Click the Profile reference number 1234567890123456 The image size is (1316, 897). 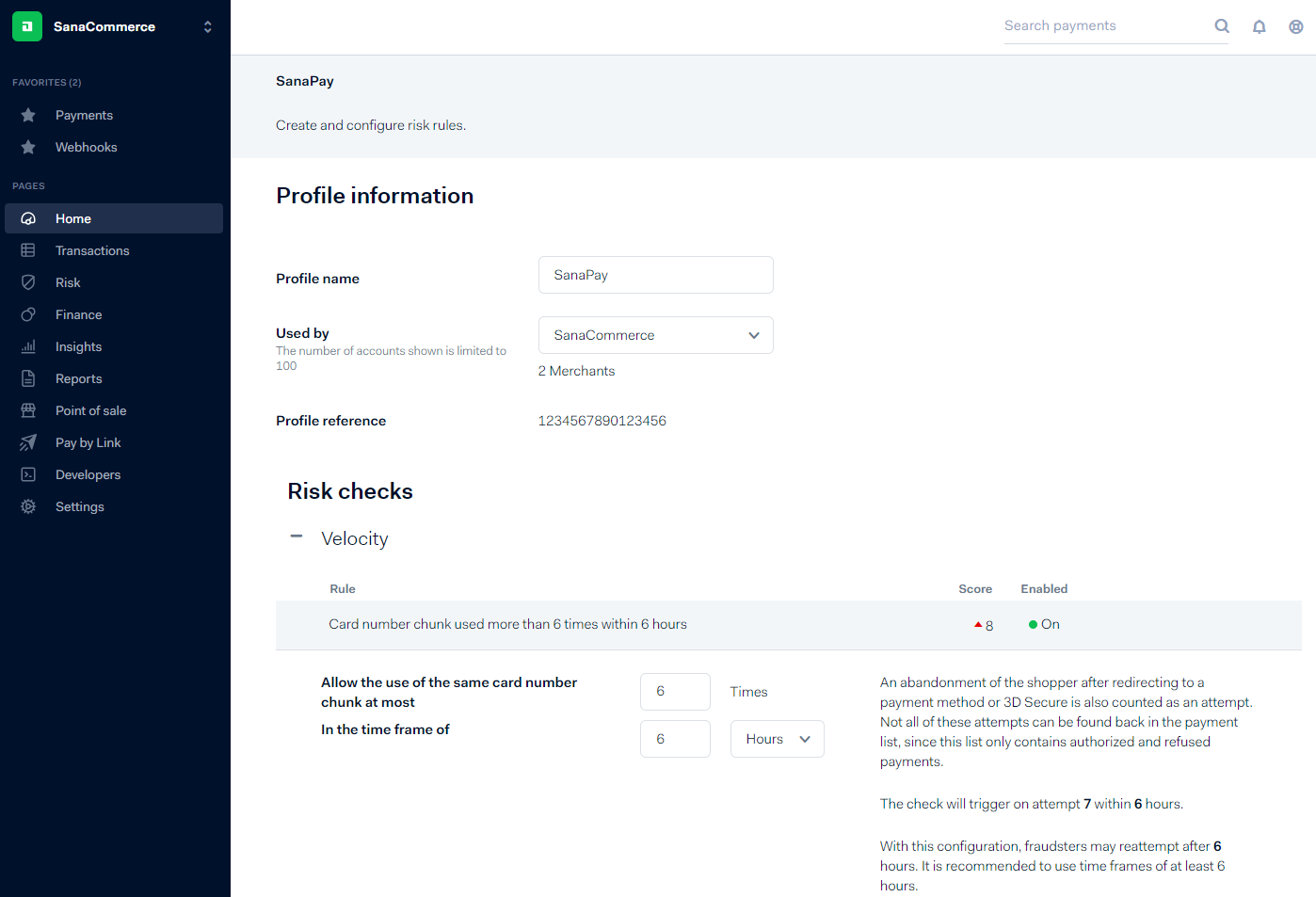[602, 421]
